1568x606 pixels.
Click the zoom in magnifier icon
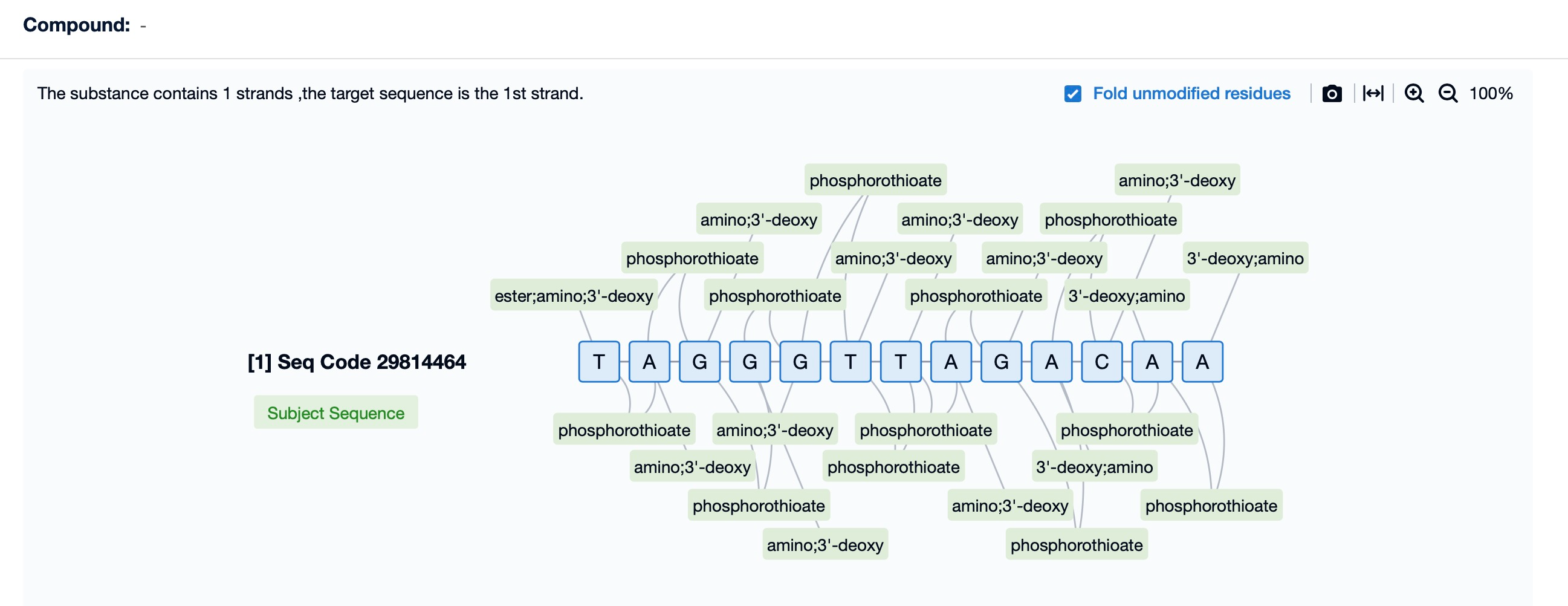tap(1413, 93)
